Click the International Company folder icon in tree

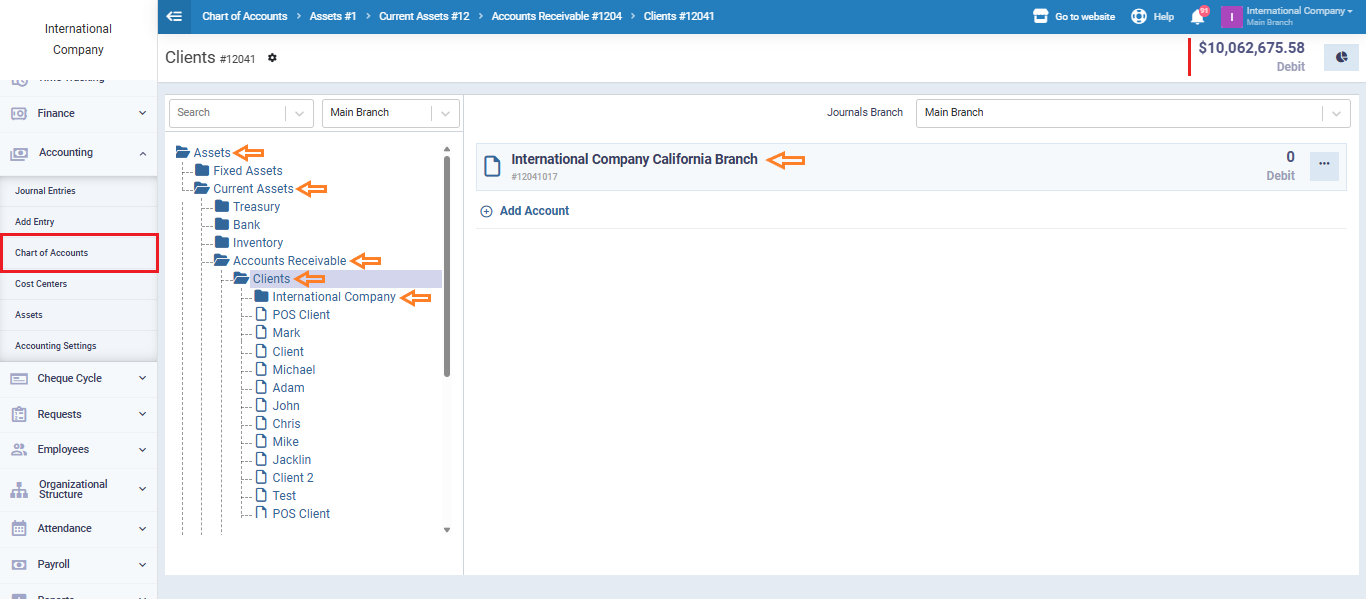(261, 297)
